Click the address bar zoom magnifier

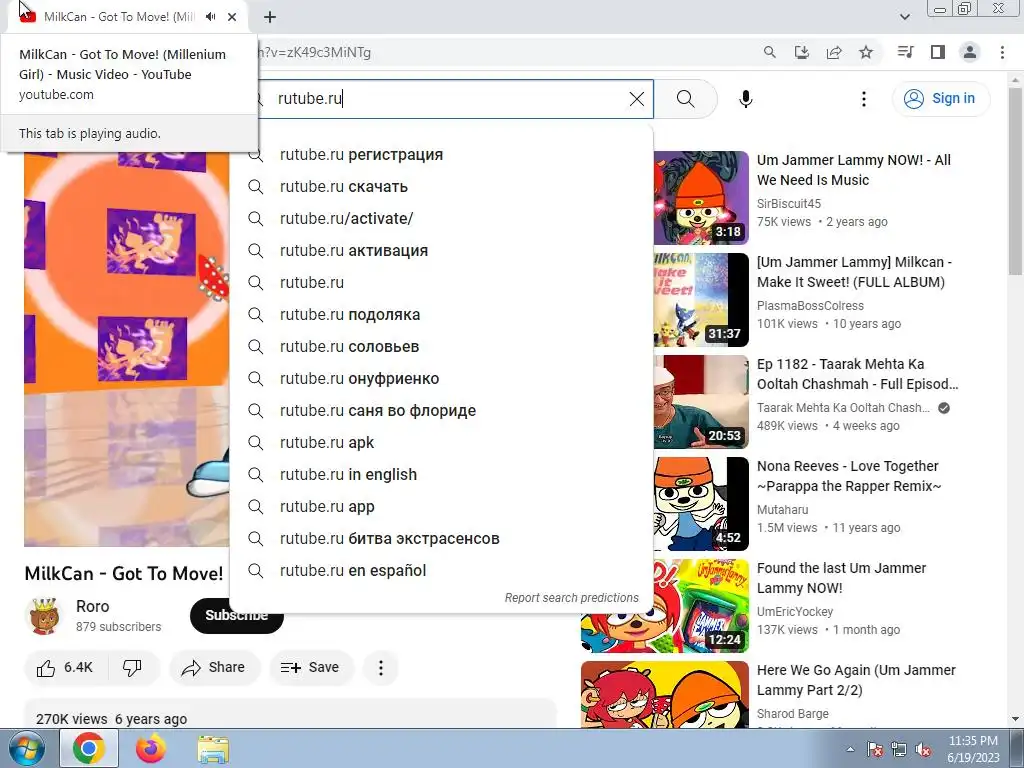tap(770, 52)
